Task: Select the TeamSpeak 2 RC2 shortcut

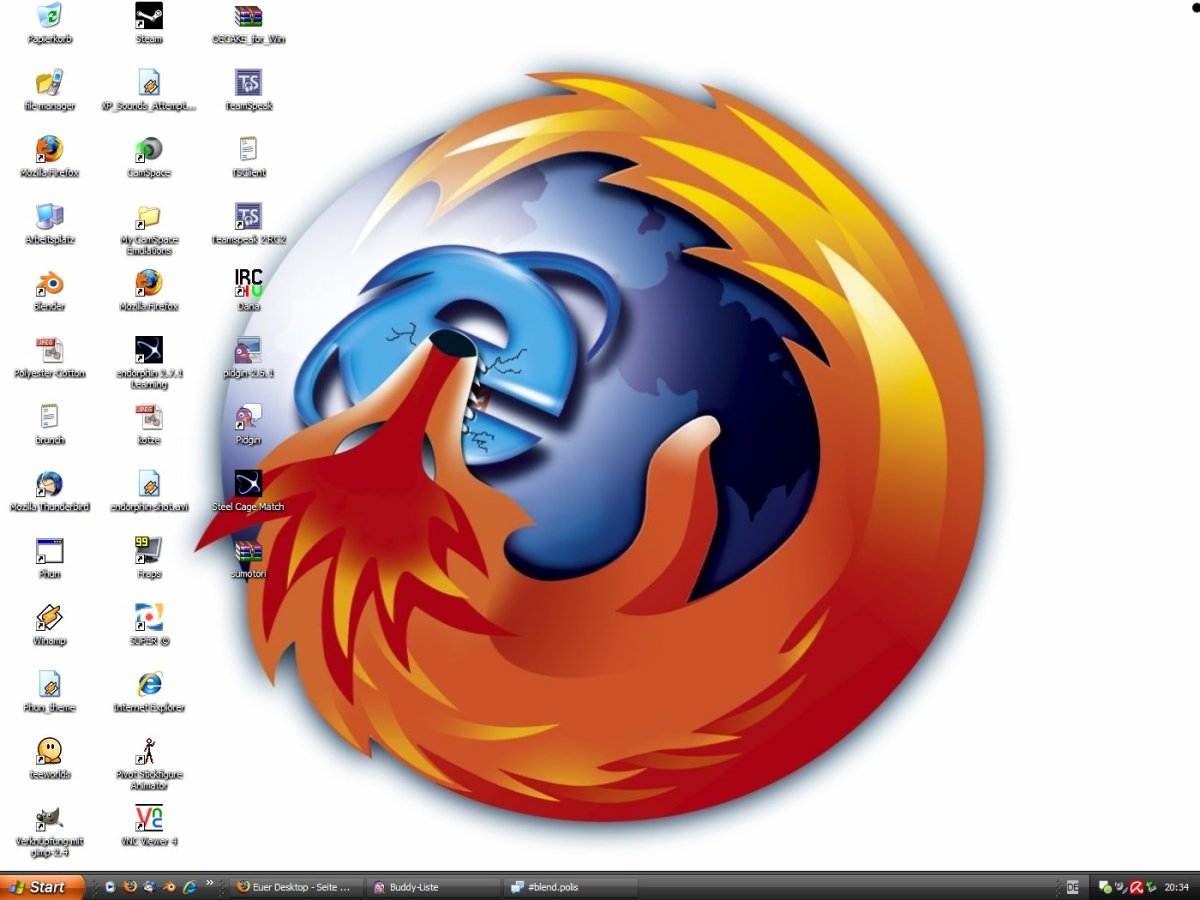Action: 248,217
